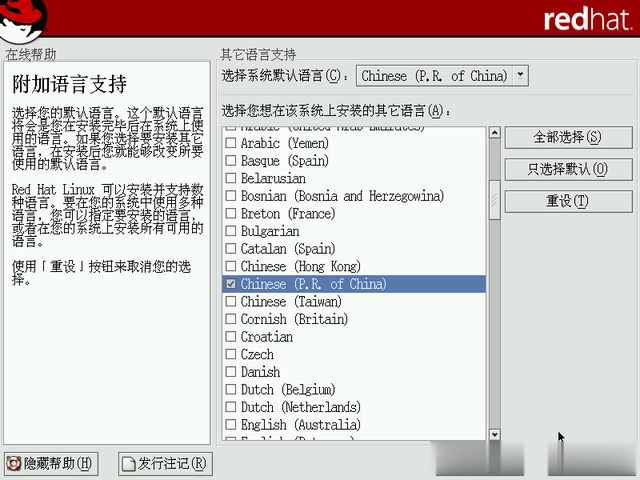Check the Danish checkbox

[x=231, y=371]
